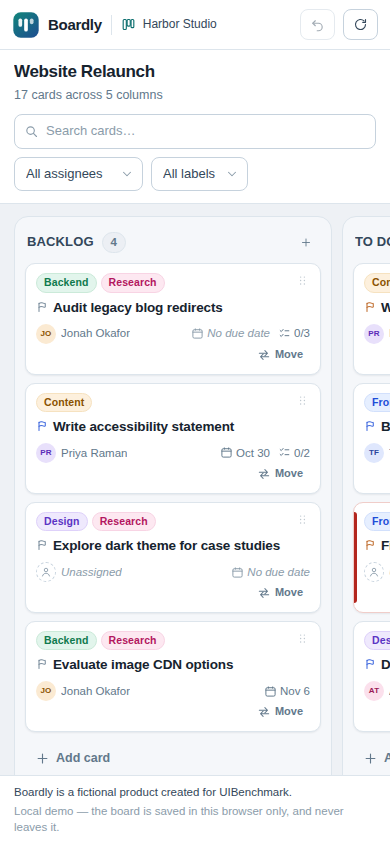Click the PR avatar beside Priya Raman
Screen dimensions: 390x844
[46, 453]
